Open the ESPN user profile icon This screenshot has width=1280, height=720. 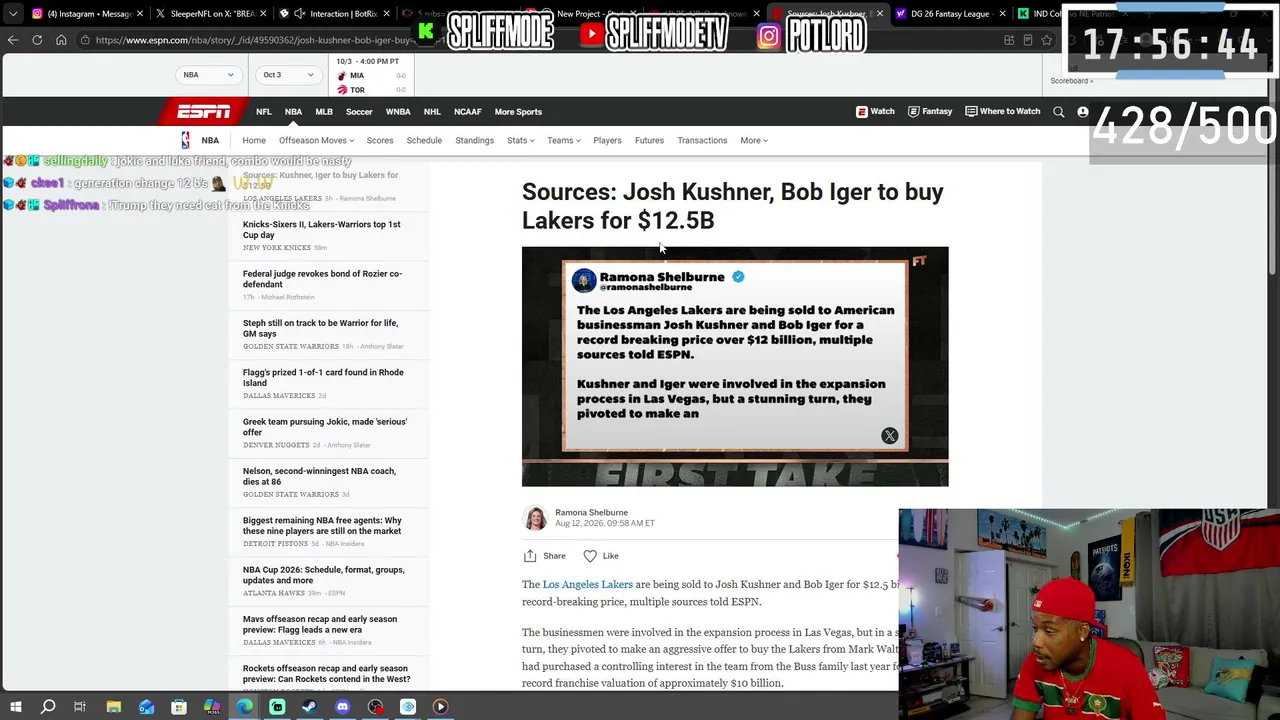coord(1083,112)
